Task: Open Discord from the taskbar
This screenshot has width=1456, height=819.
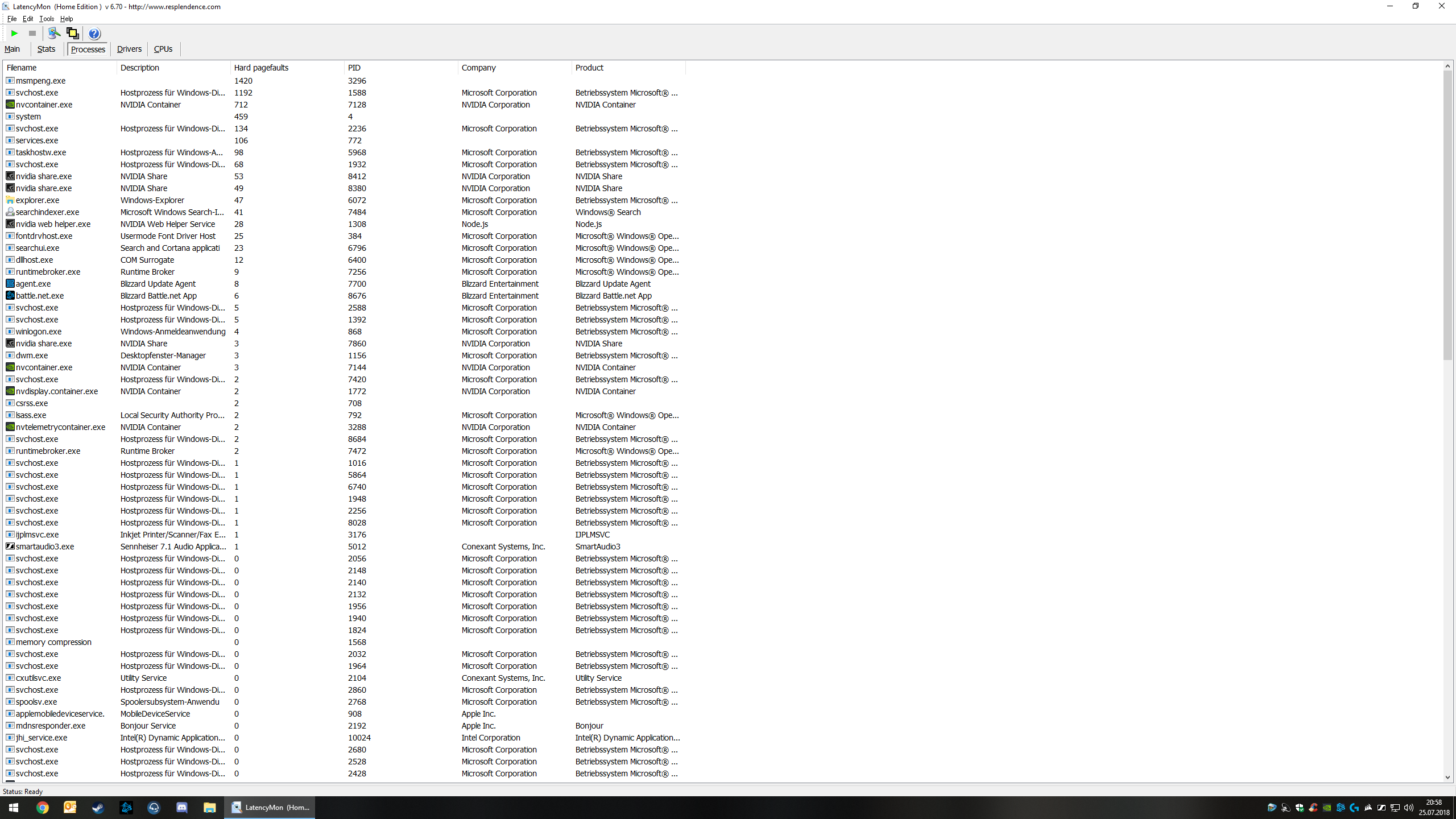Action: 182,807
